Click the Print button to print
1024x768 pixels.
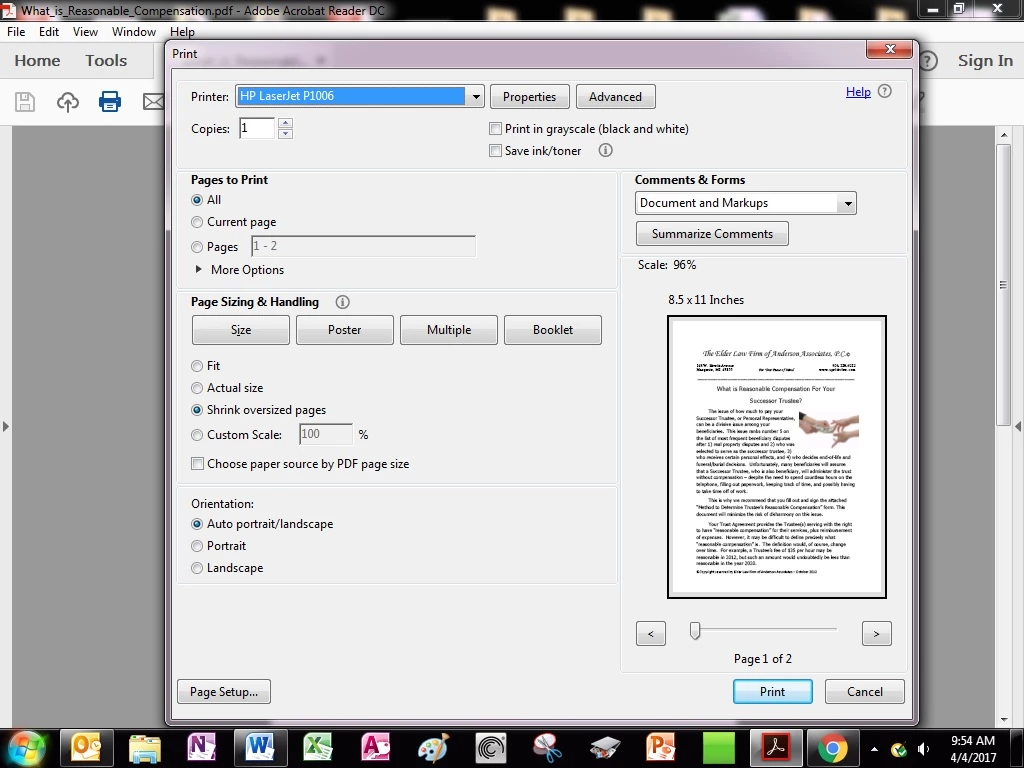[773, 692]
